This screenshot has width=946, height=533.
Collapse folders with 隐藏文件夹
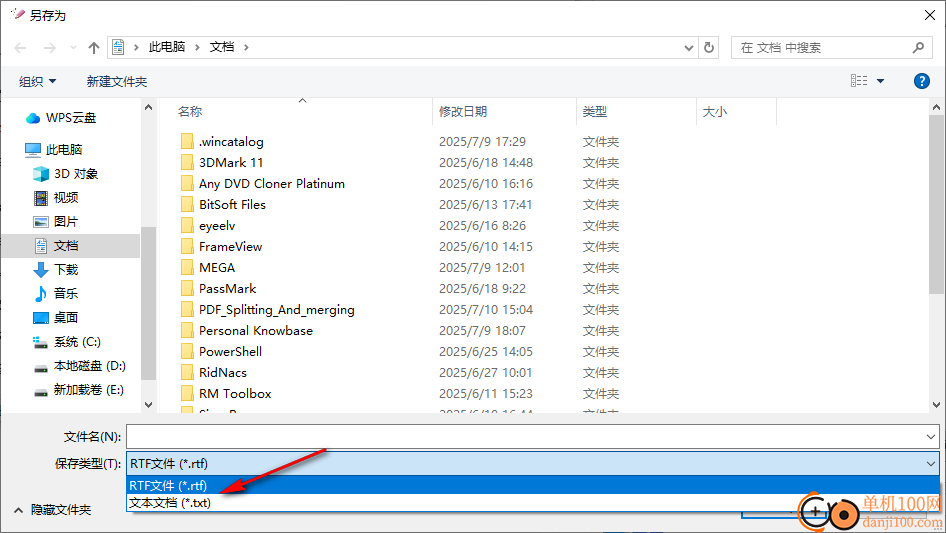52,510
